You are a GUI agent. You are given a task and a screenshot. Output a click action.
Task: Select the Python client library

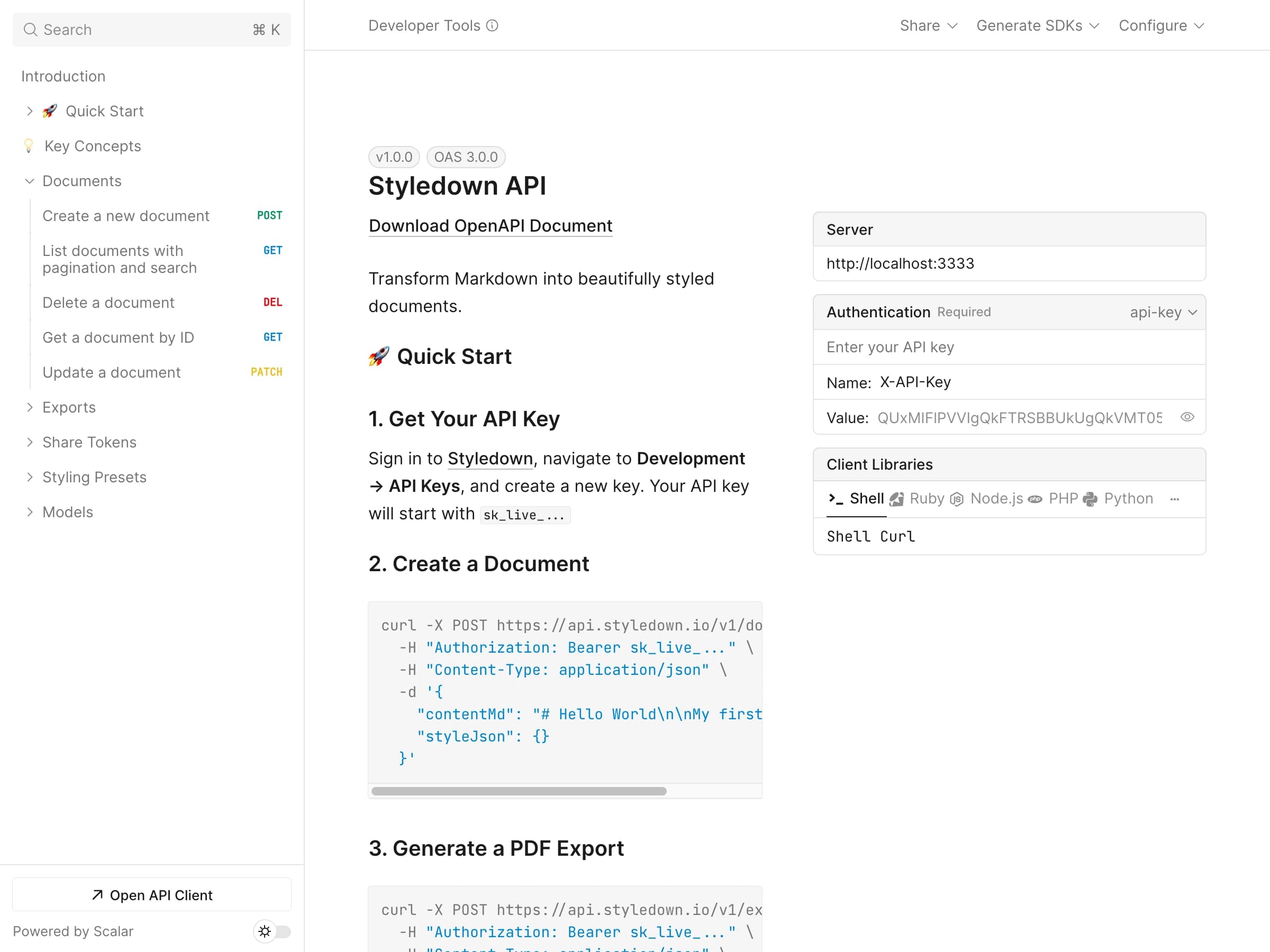[1128, 498]
